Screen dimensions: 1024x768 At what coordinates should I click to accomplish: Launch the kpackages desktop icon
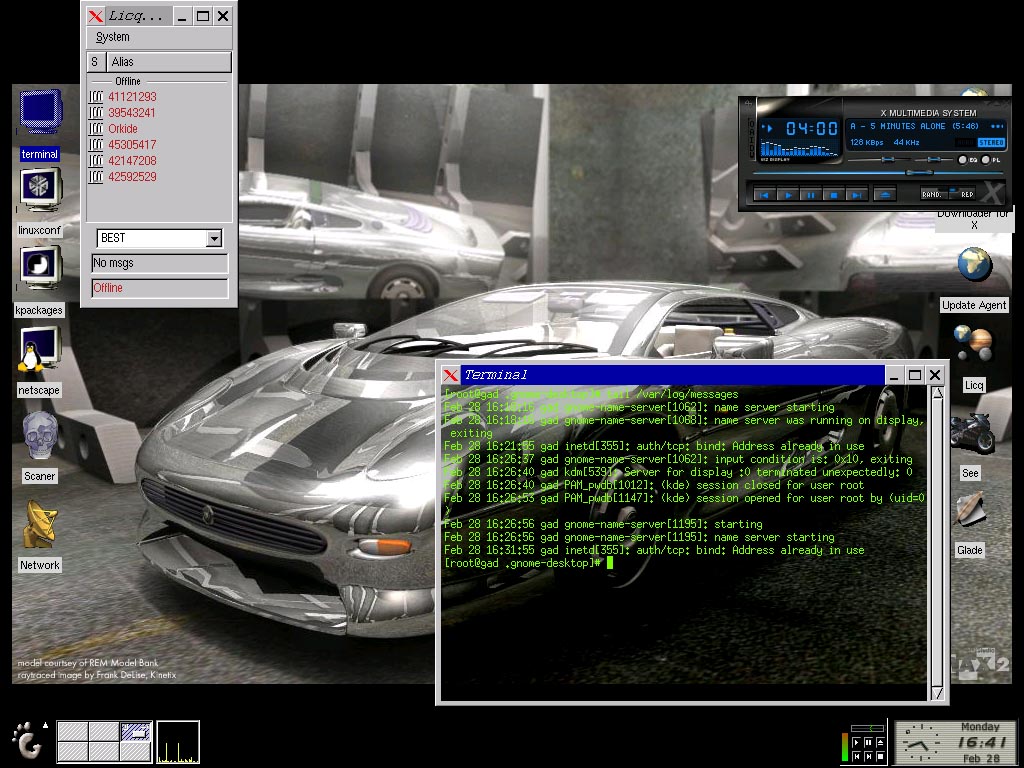click(40, 268)
